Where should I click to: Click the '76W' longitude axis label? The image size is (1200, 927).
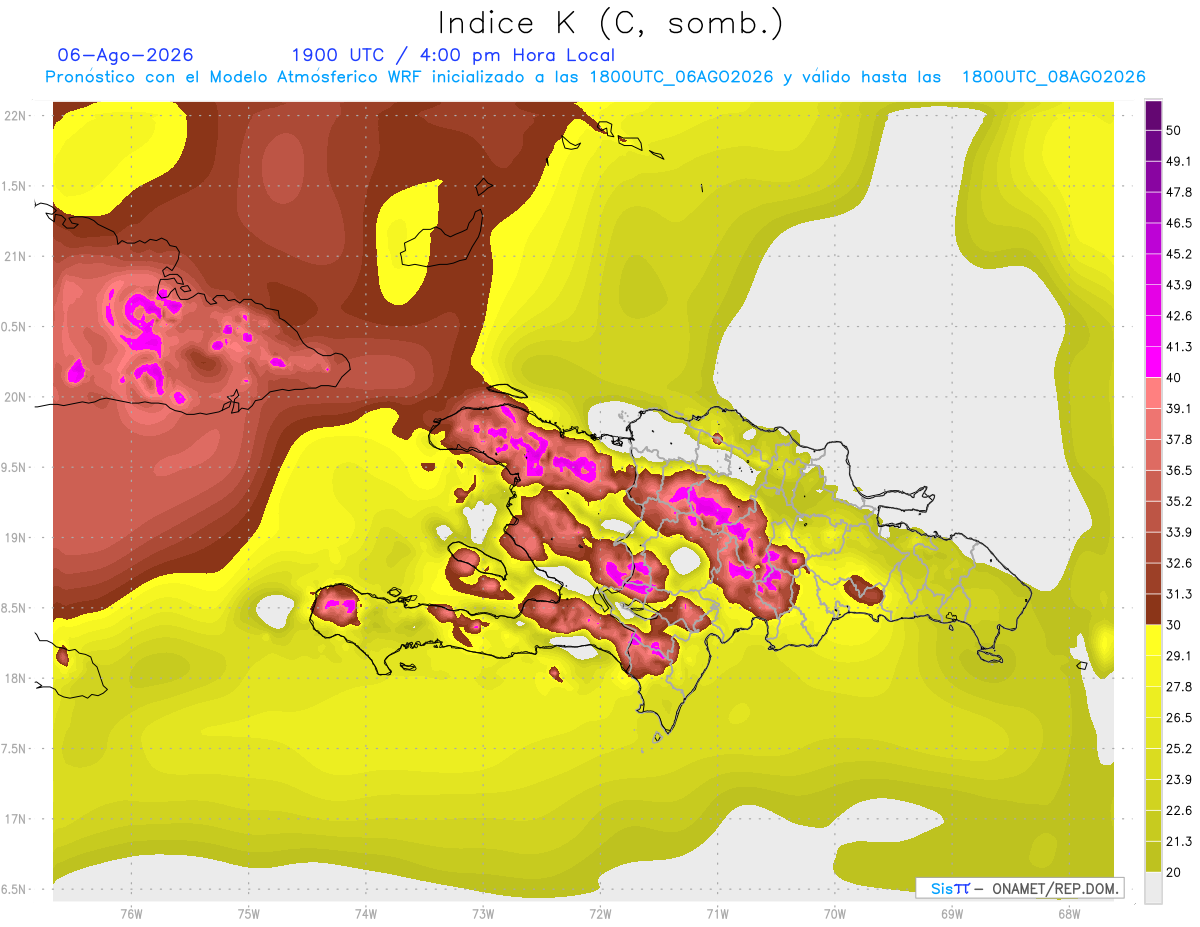pyautogui.click(x=131, y=914)
